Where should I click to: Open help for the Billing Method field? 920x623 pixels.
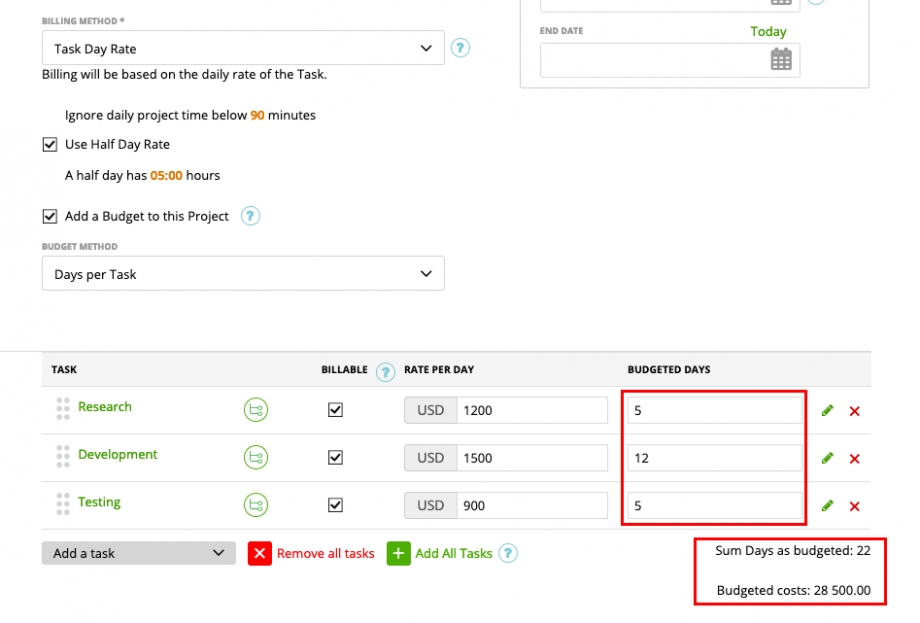460,47
